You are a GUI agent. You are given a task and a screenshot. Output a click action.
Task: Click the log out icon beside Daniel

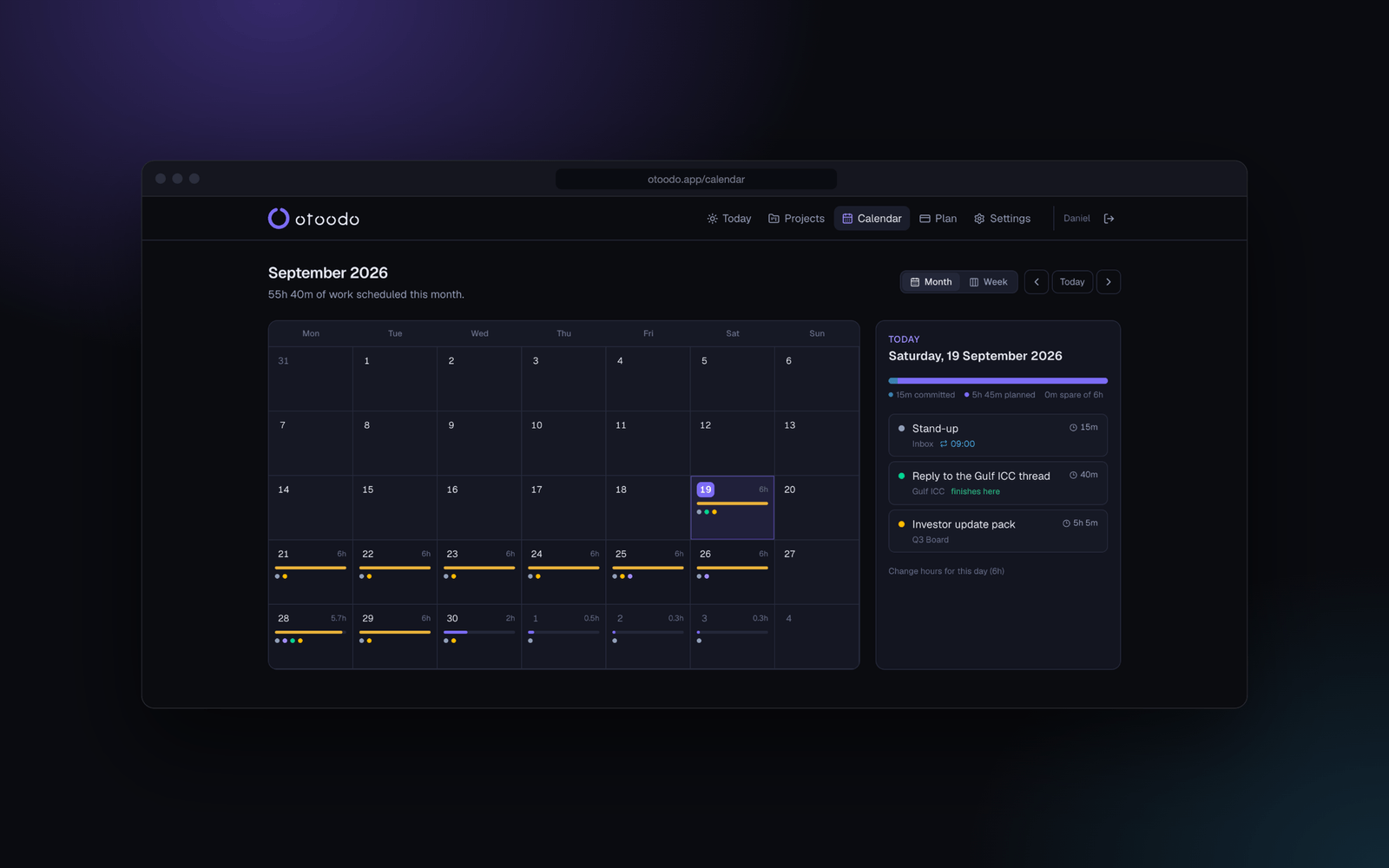(x=1109, y=219)
